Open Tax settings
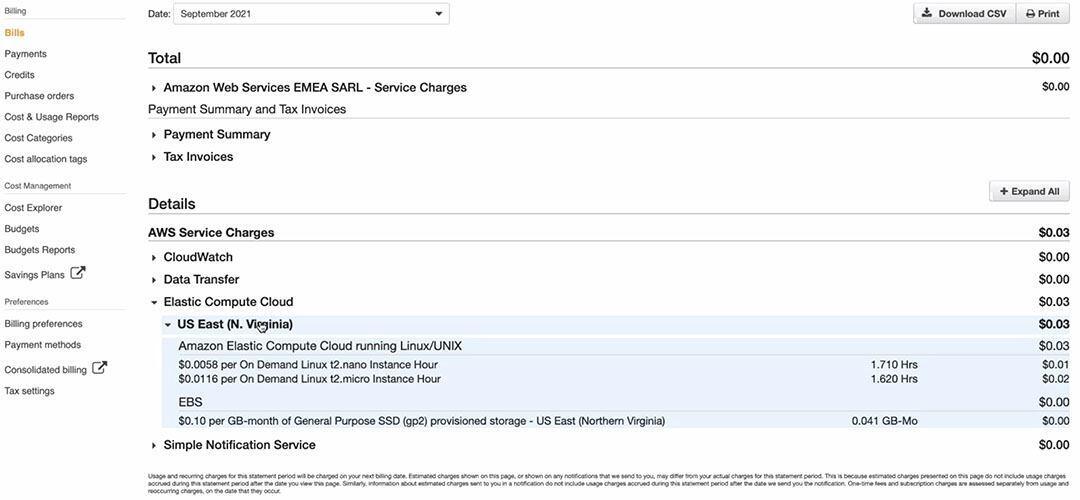 pyautogui.click(x=30, y=391)
